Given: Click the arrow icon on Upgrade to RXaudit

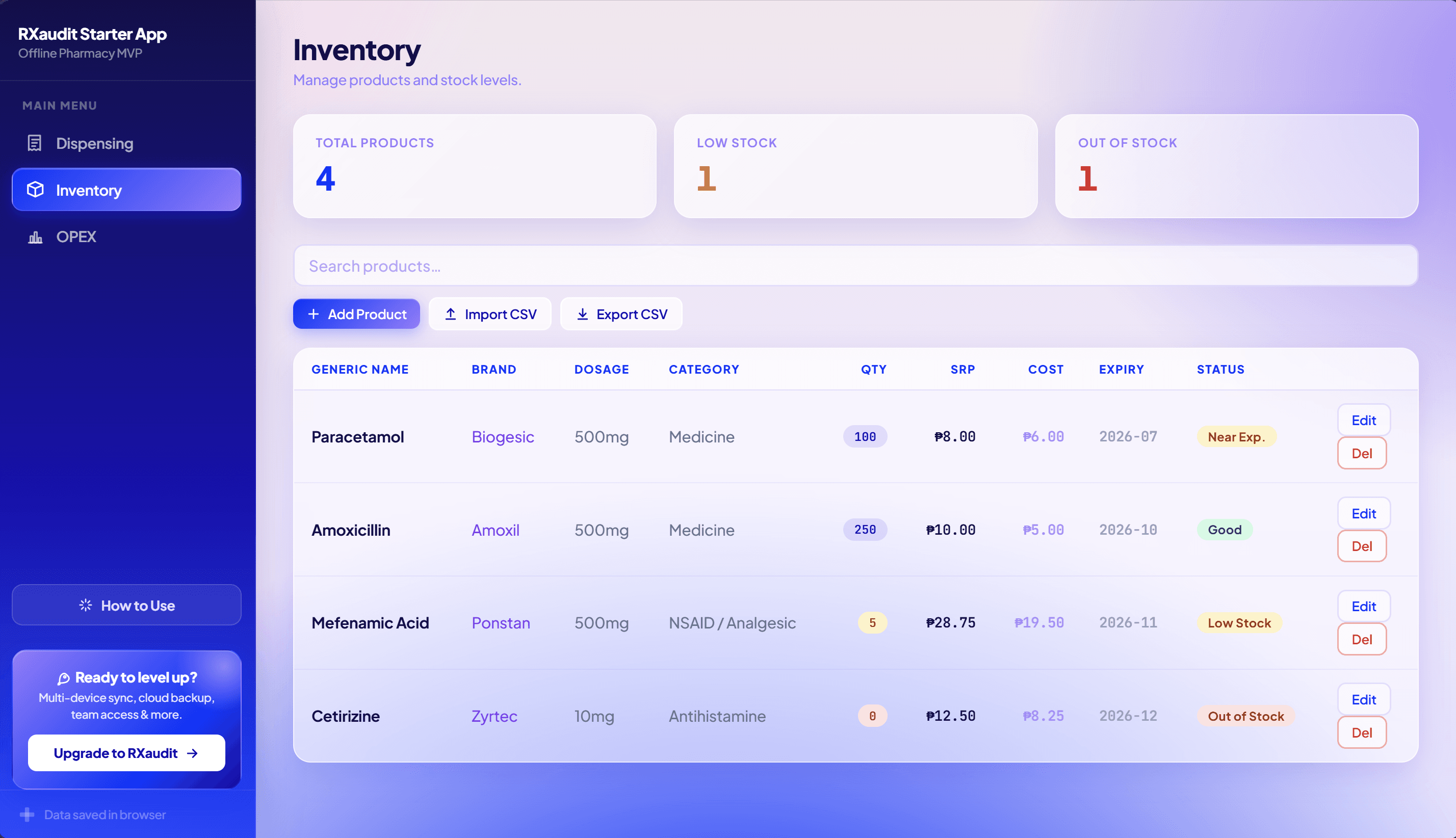Looking at the screenshot, I should click(x=192, y=753).
